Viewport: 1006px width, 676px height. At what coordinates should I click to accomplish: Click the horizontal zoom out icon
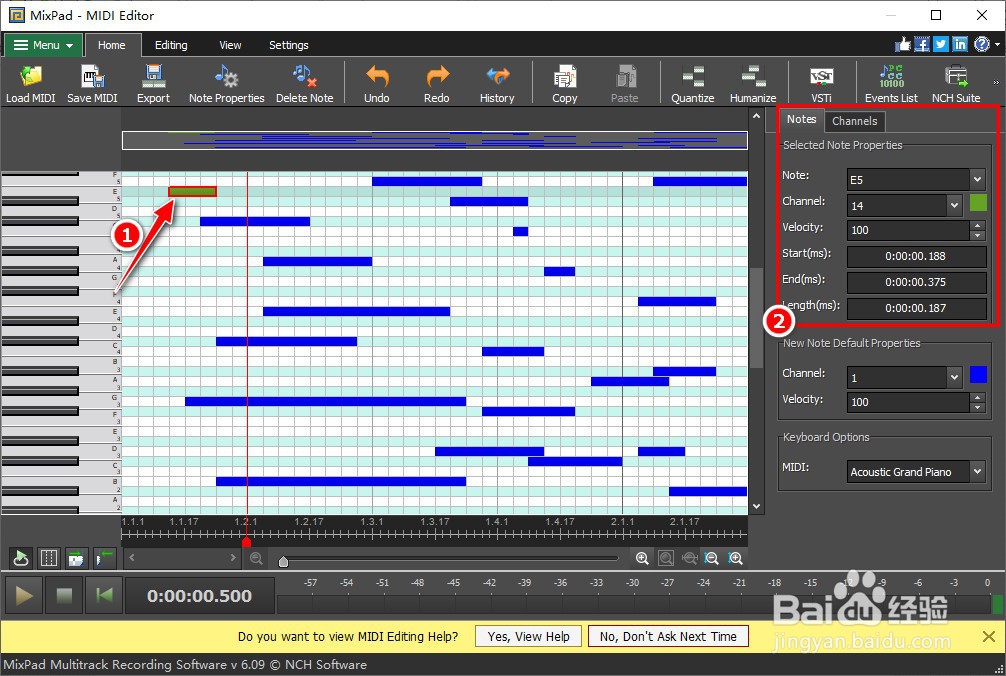tap(712, 559)
